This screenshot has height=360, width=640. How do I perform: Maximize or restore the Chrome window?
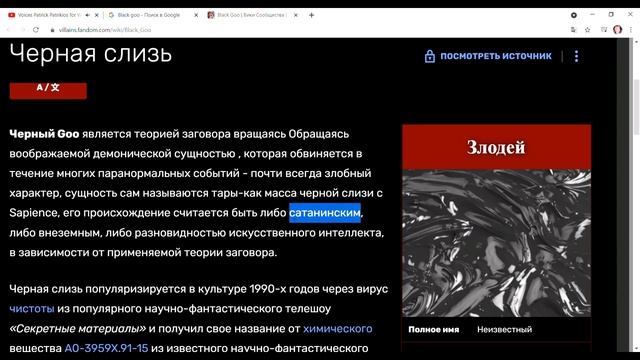611,15
